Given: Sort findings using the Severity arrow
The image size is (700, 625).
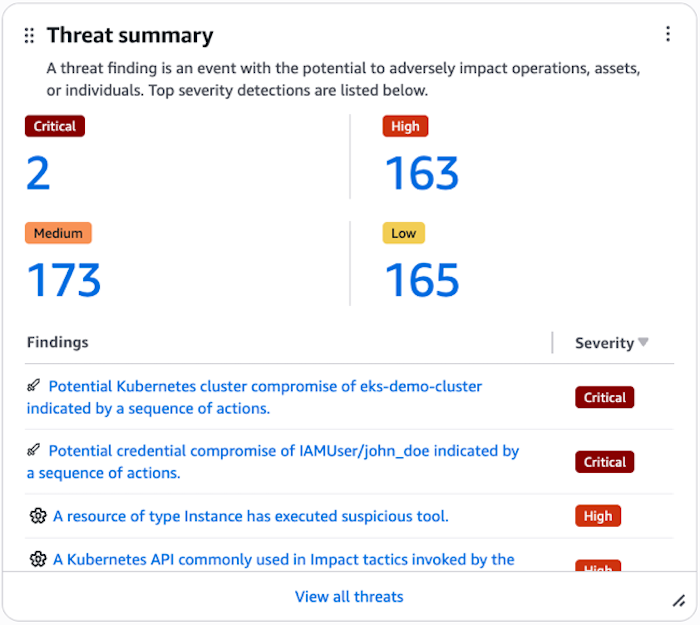Looking at the screenshot, I should tap(644, 342).
